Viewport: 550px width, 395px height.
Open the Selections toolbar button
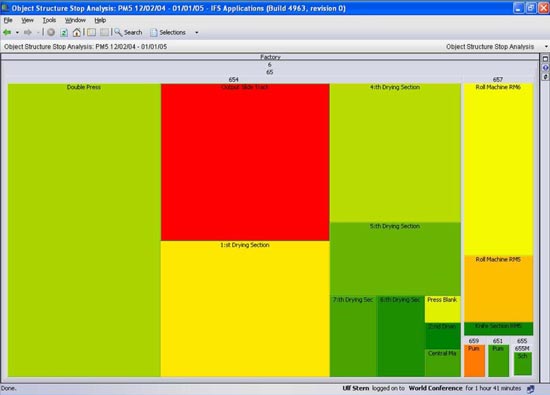(168, 32)
